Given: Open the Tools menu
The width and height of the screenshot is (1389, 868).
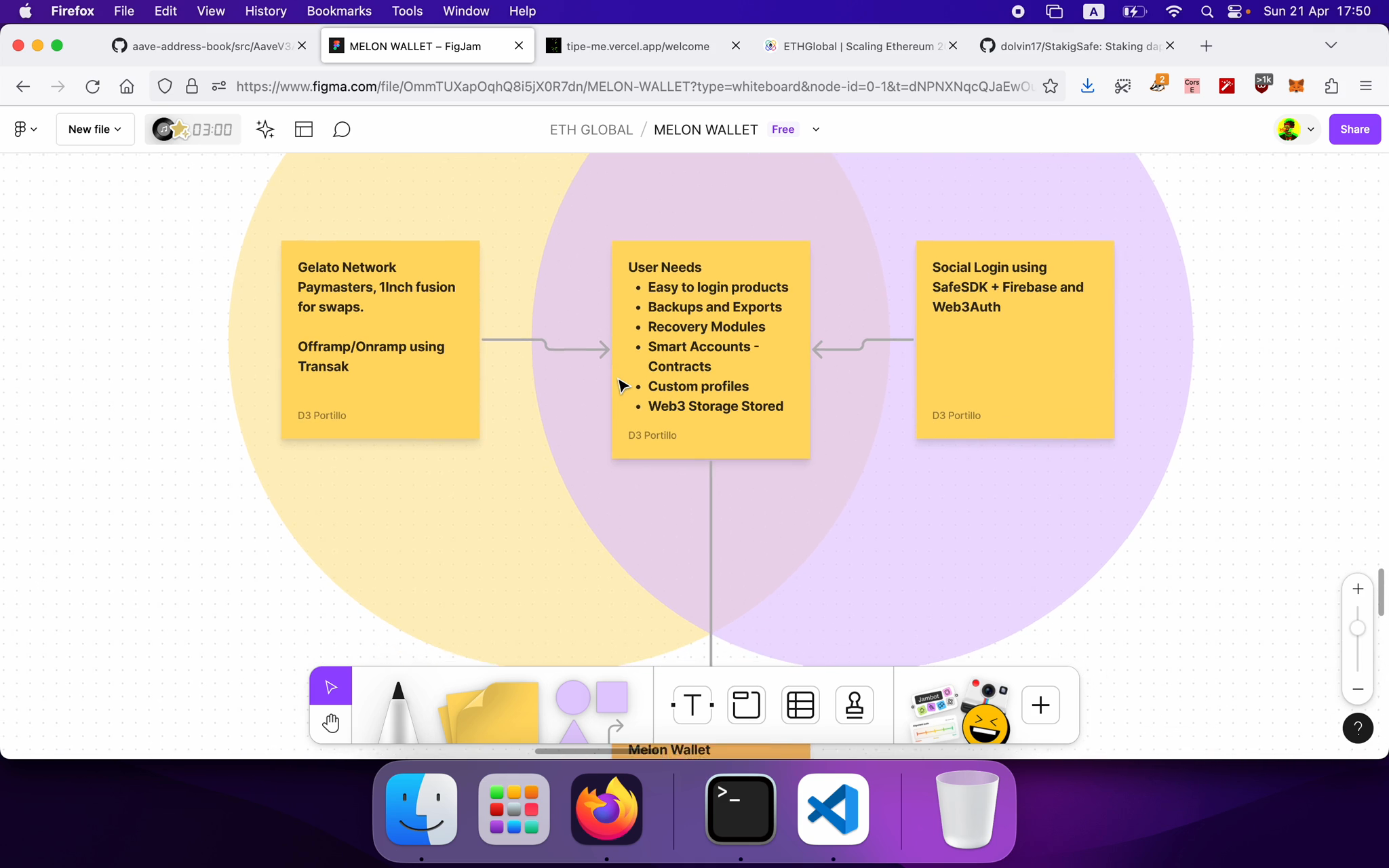Looking at the screenshot, I should [407, 11].
